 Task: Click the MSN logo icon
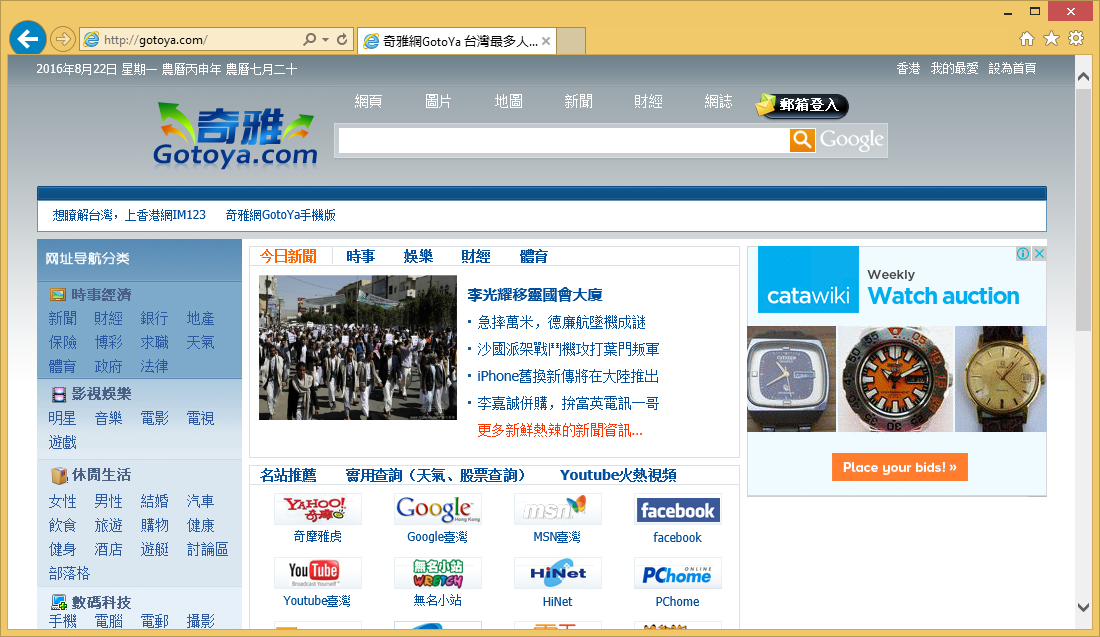tap(557, 510)
